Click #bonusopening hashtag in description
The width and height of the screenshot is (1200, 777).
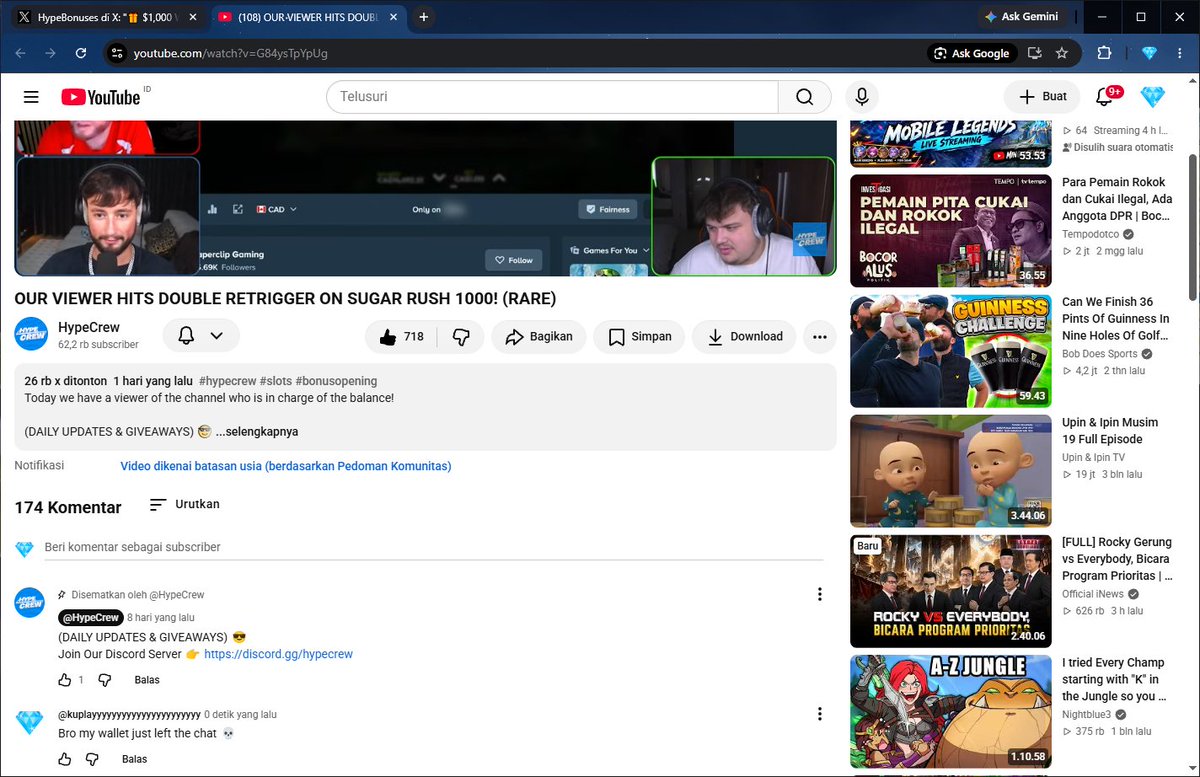[x=336, y=381]
